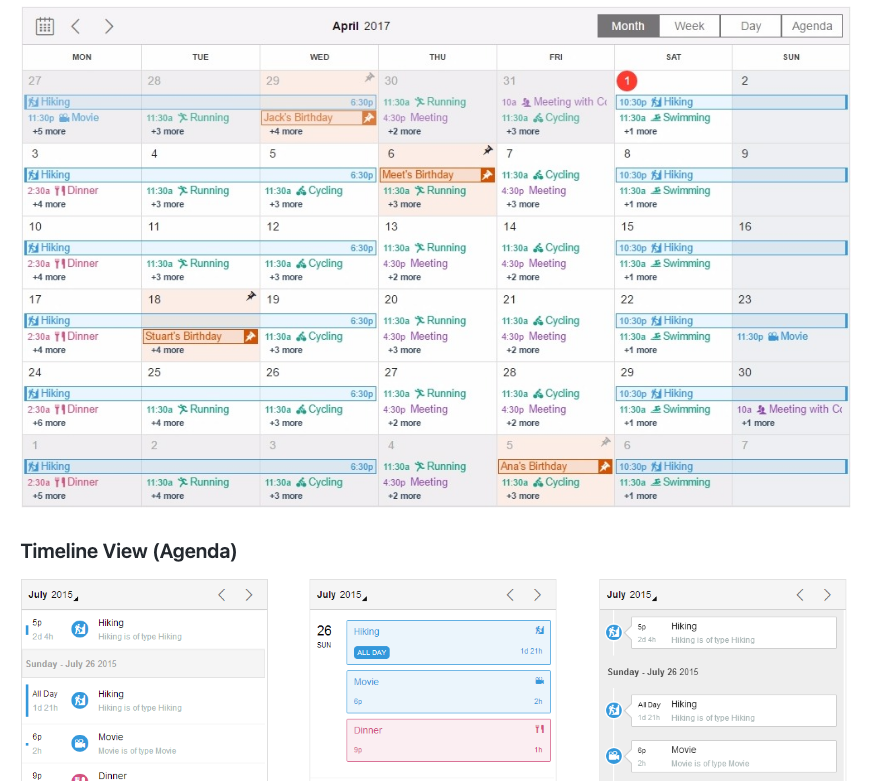The image size is (872, 781).
Task: Open July 2015 dropdown in third agenda
Action: pos(632,595)
